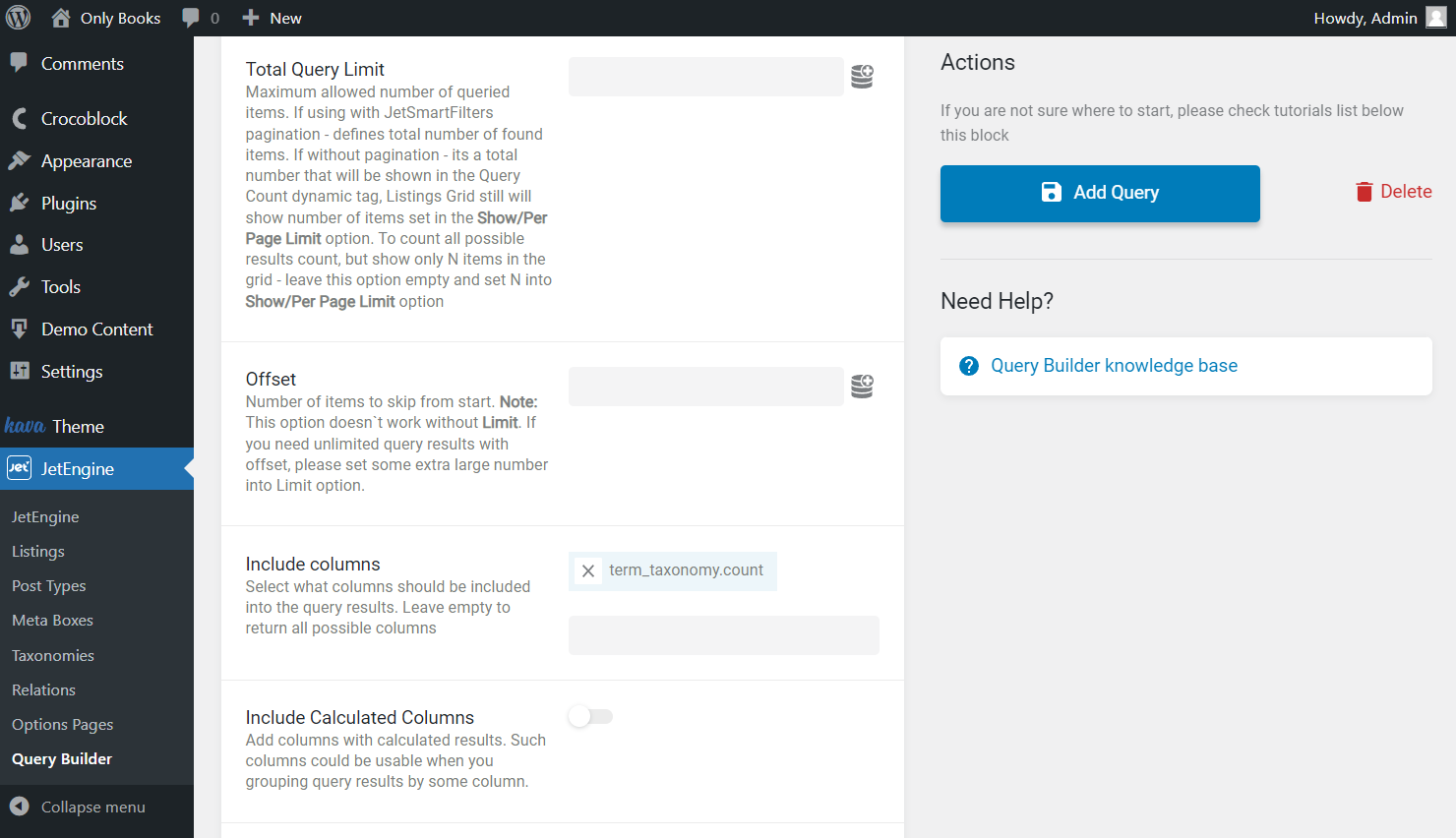Viewport: 1456px width, 838px height.
Task: Click the Include Calculated Columns heading
Action: [360, 717]
